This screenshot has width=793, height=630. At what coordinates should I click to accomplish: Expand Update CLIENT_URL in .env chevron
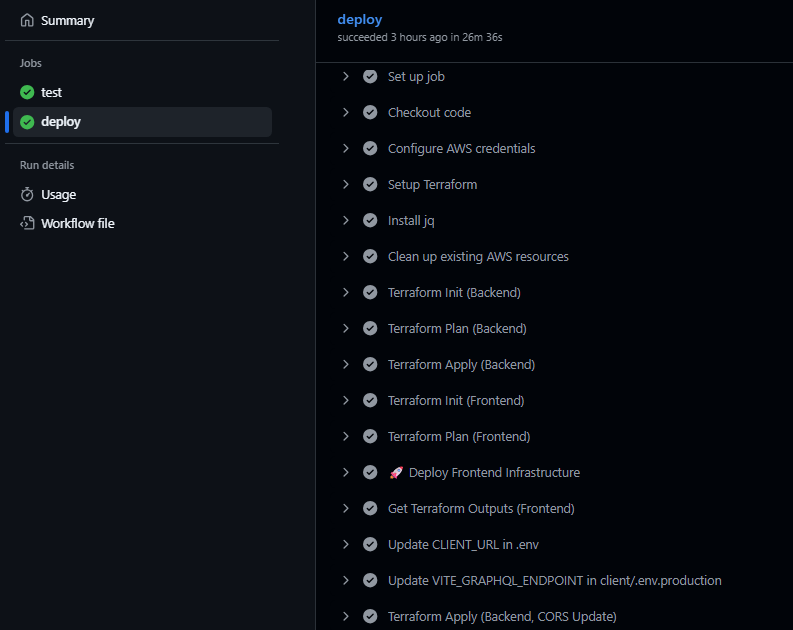point(346,544)
